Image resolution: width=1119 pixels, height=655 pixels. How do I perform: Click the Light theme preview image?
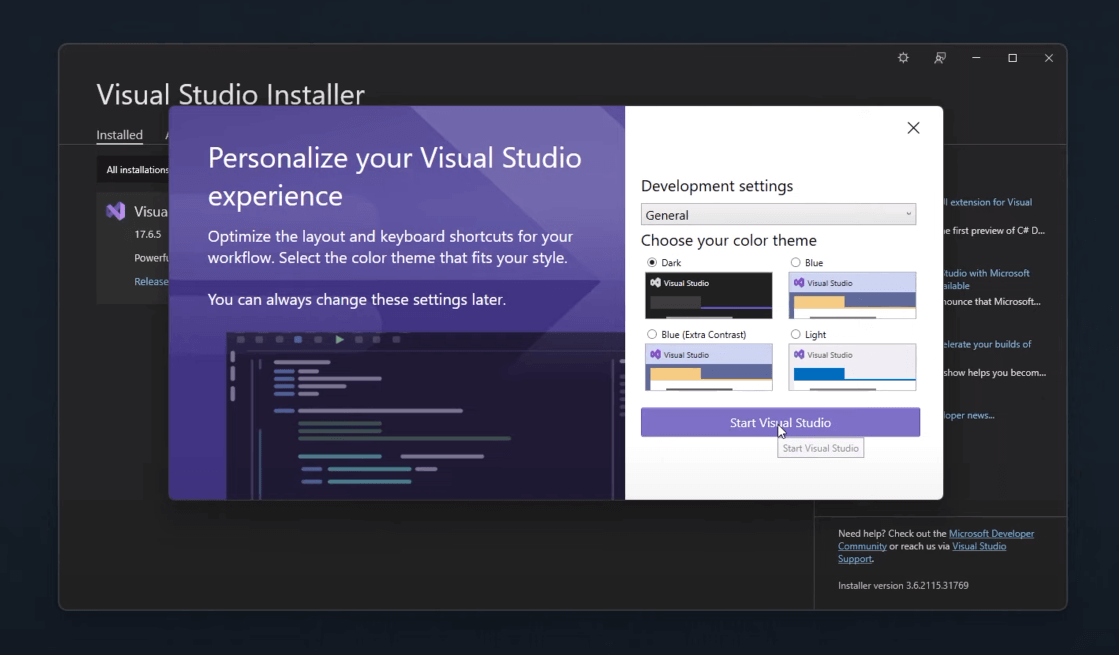coord(852,367)
